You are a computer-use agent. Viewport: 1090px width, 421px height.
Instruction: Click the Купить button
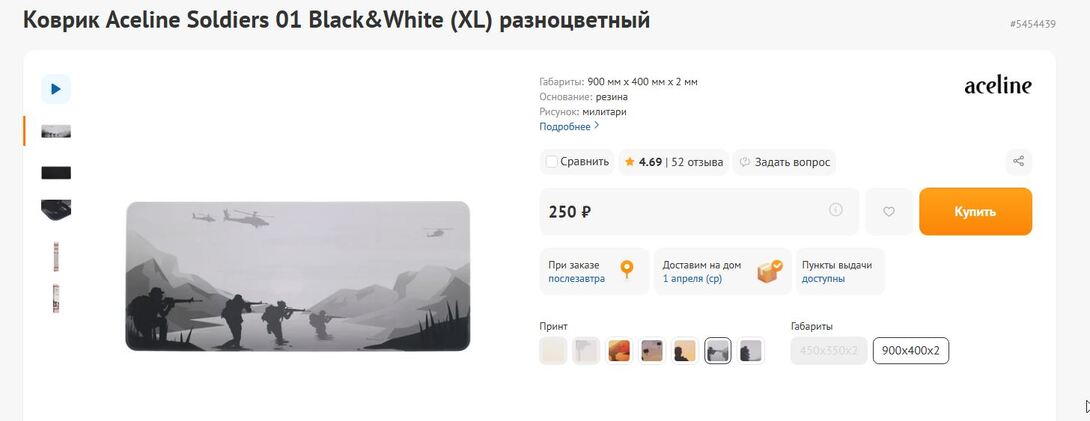click(x=975, y=211)
